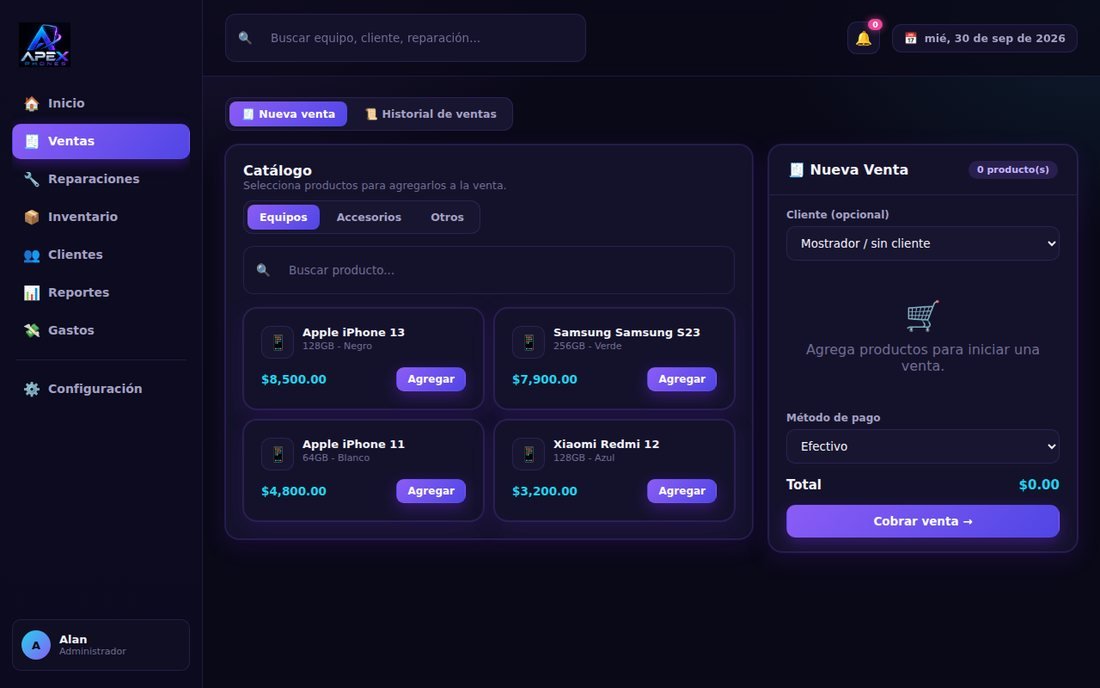Click the Samsung S23 phone icon
Viewport: 1100px width, 688px height.
pos(528,342)
